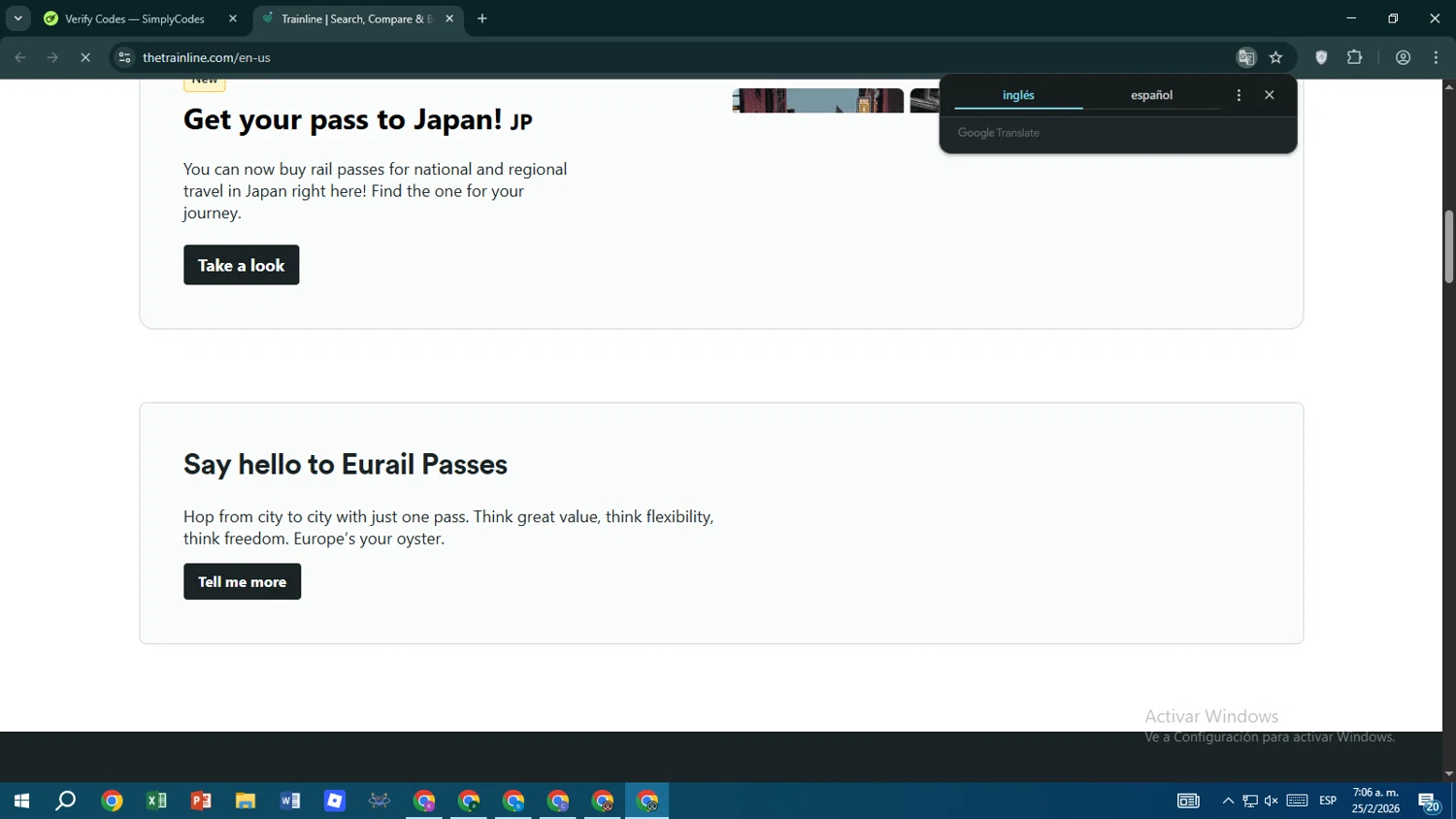Click the Google Translate label in popup
Viewport: 1456px width, 819px height.
(x=999, y=133)
